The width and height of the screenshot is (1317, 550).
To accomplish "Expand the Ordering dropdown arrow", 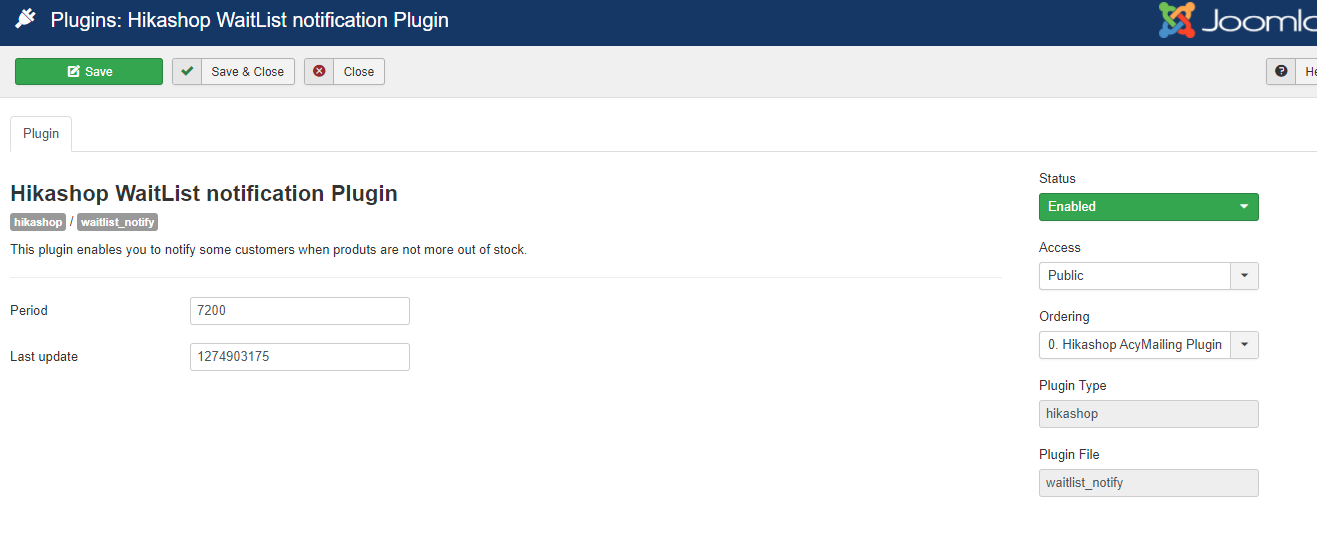I will [1244, 344].
